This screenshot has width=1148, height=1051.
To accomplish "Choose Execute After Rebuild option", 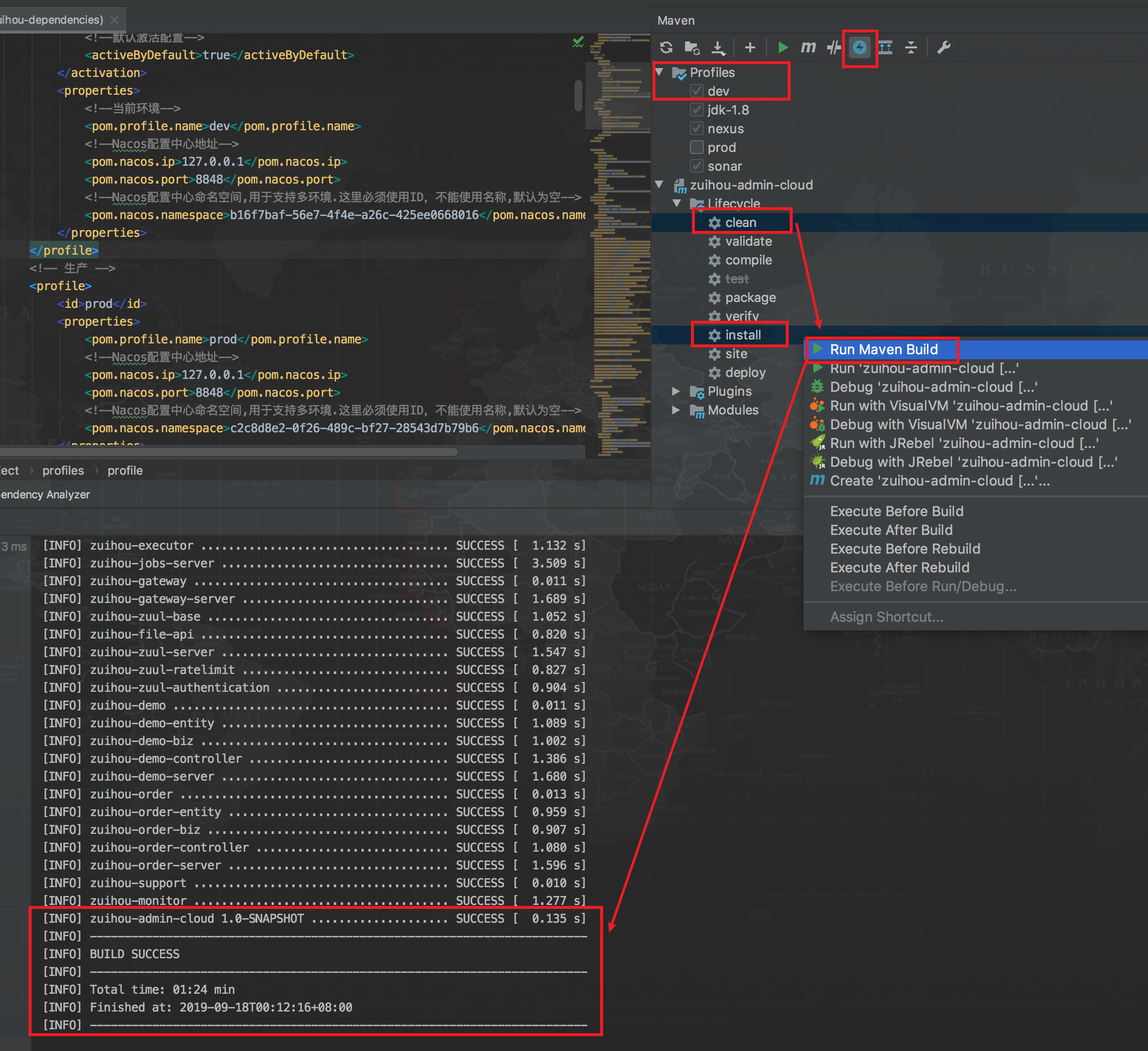I will click(976, 567).
